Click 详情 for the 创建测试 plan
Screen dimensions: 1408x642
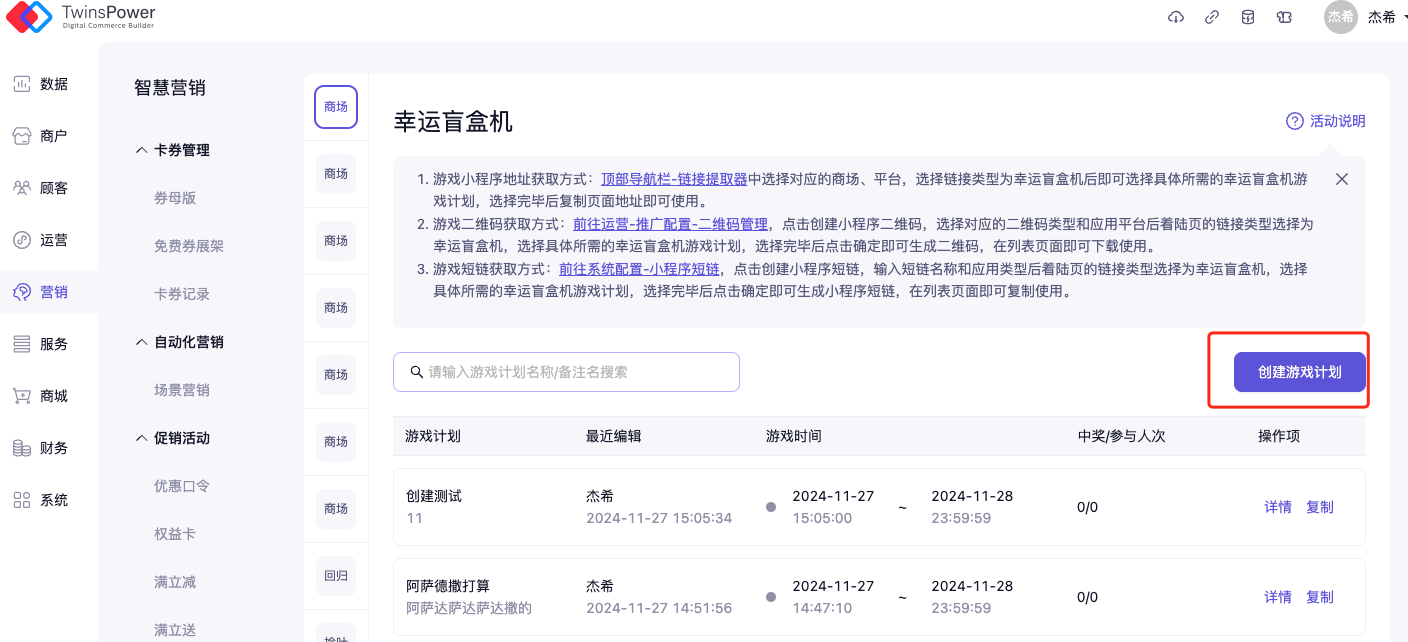coord(1278,507)
